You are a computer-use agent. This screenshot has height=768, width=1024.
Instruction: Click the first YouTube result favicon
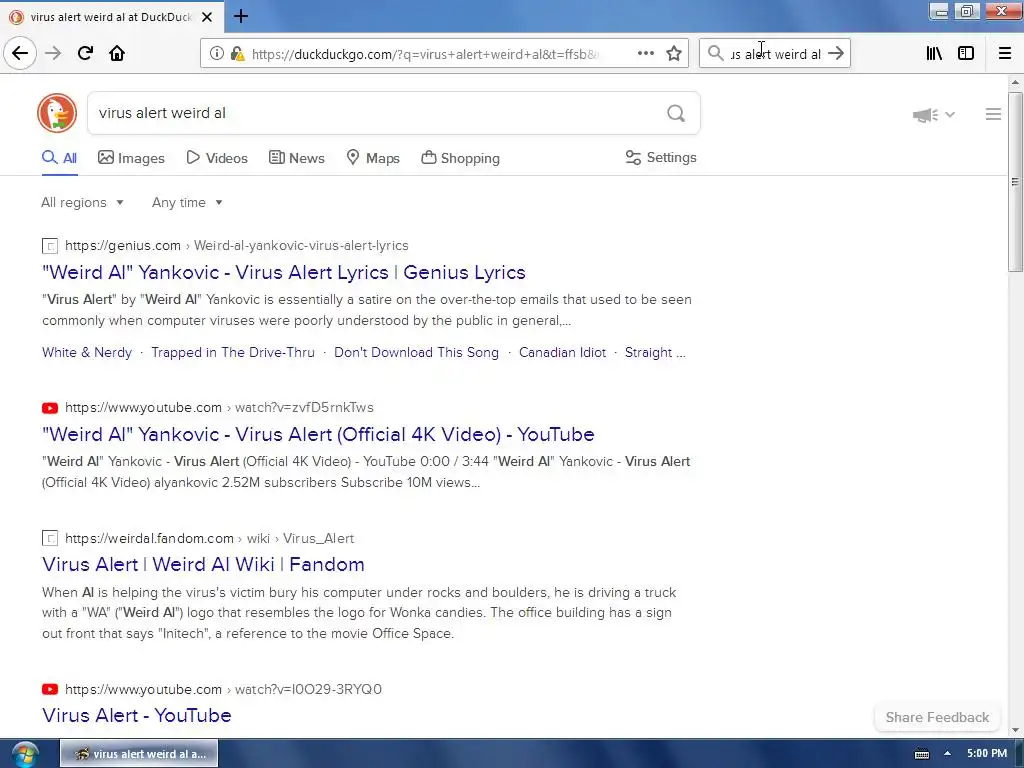(50, 408)
